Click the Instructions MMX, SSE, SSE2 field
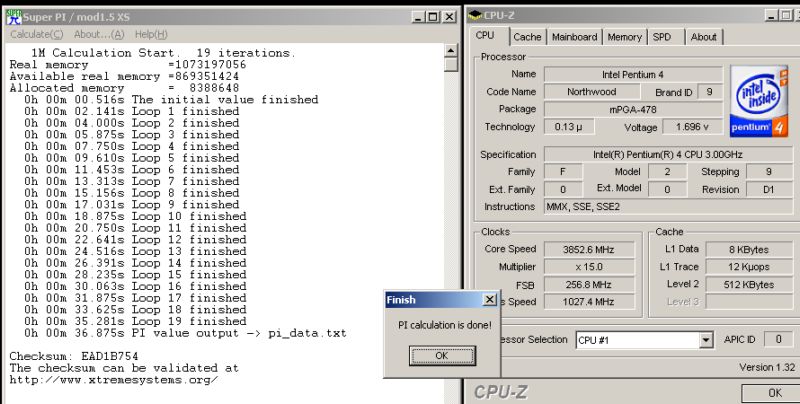Viewport: 800px width, 404px height. click(667, 207)
